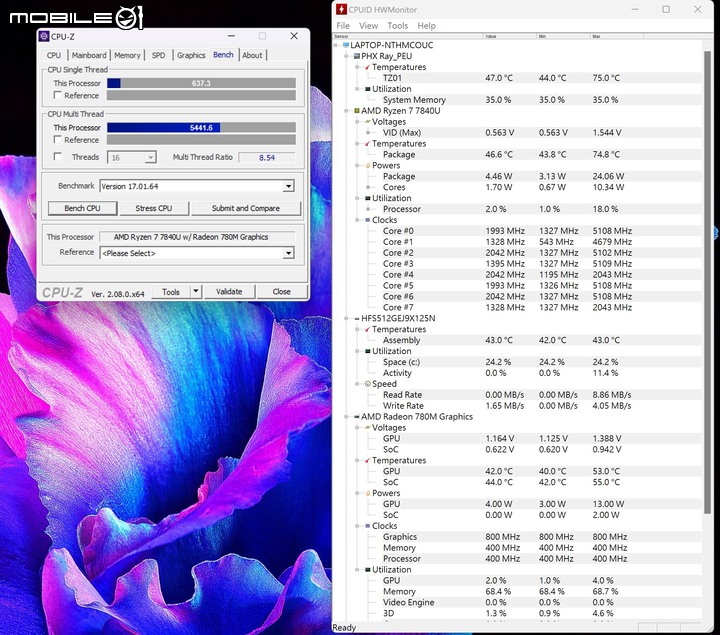Click the CPU Voltages lightning icon
720x635 pixels.
pos(368,122)
